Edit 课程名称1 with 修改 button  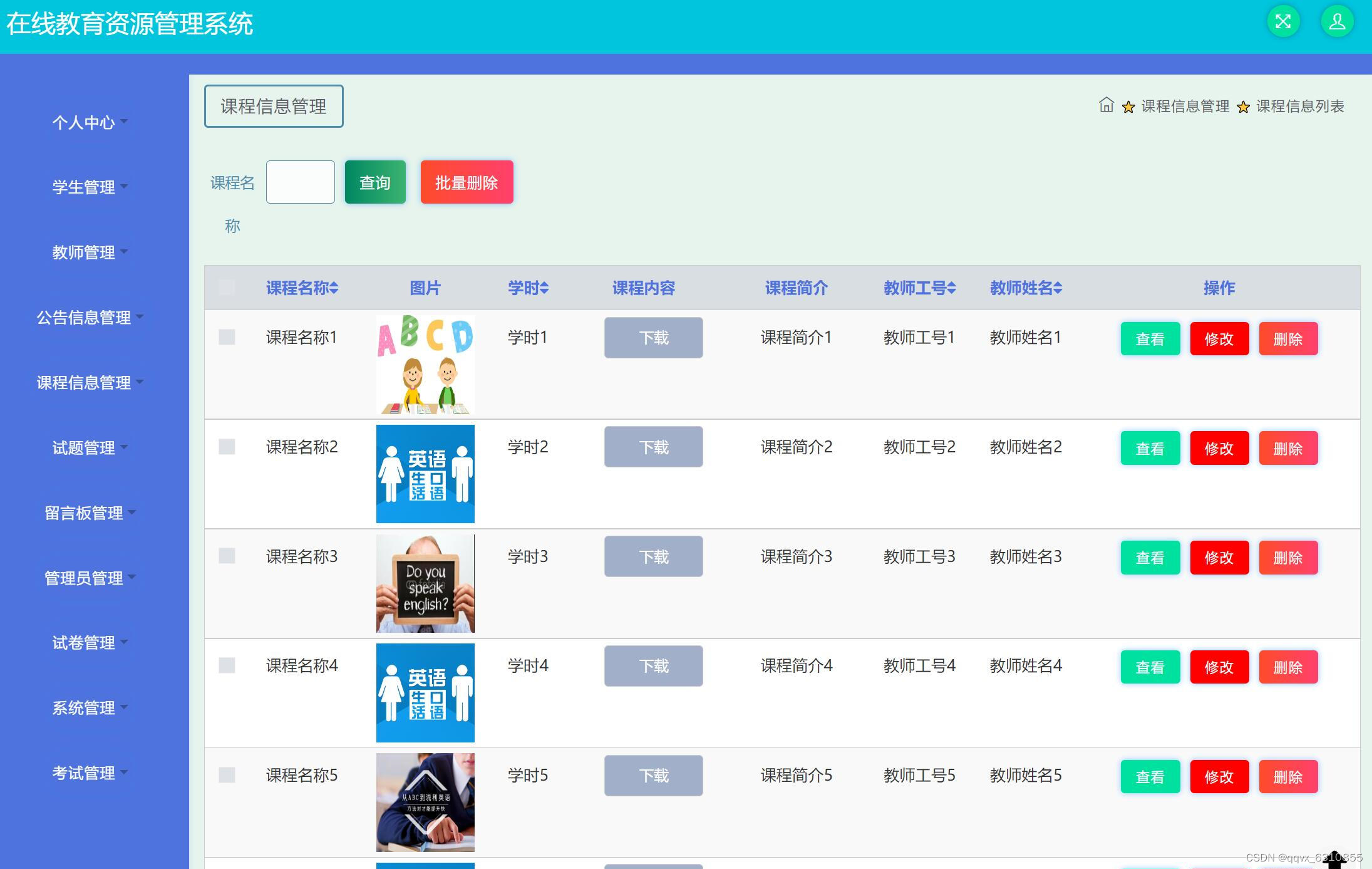1219,339
